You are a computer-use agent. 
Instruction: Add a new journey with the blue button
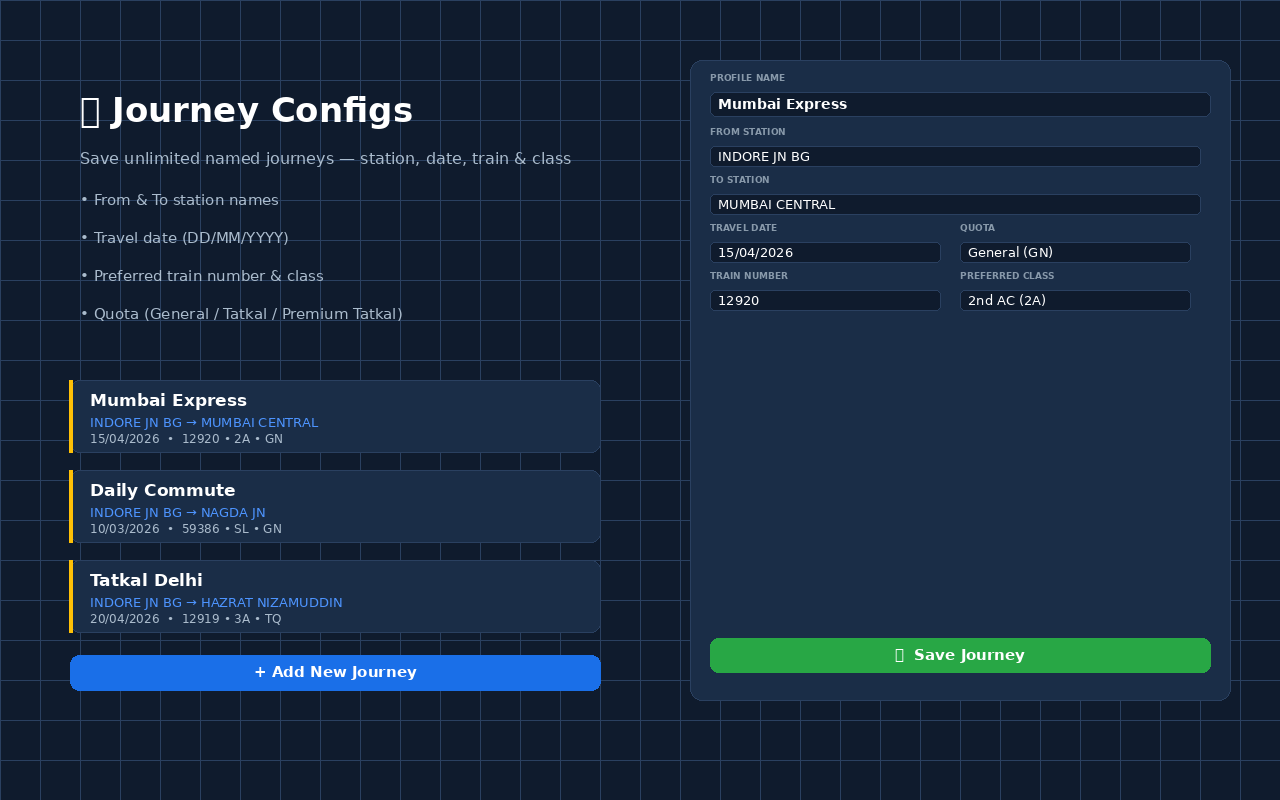(335, 673)
